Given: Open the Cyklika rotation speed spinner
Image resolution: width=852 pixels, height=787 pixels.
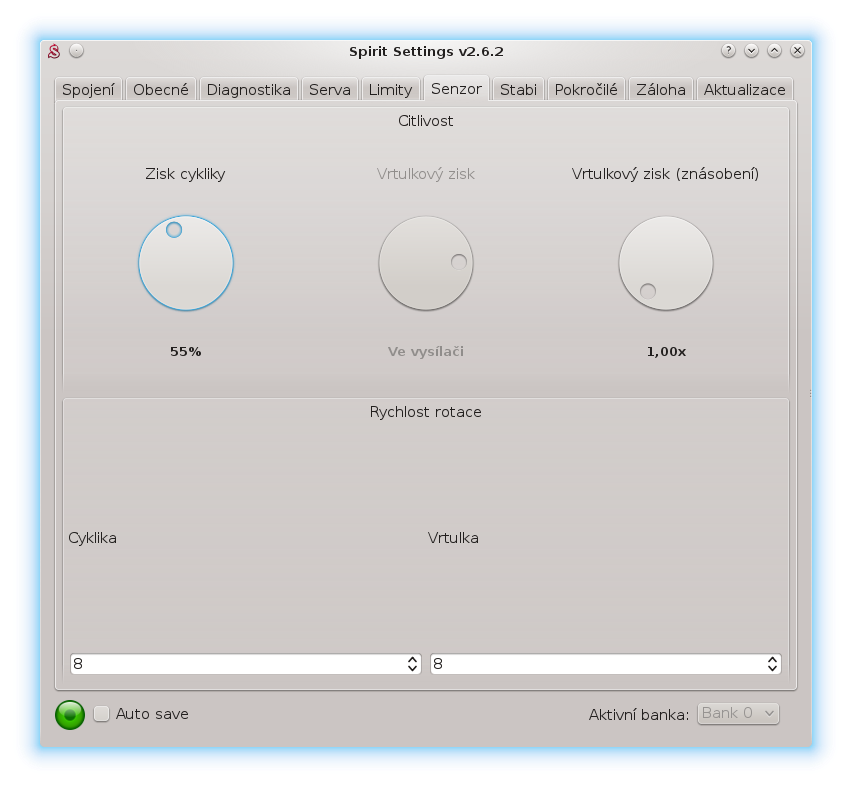Looking at the screenshot, I should click(x=412, y=664).
